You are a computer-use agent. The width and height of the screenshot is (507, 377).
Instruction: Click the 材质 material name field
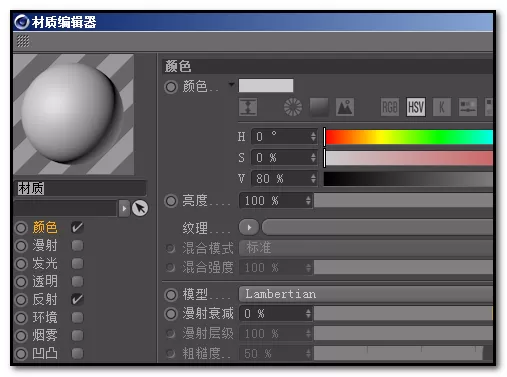point(80,188)
